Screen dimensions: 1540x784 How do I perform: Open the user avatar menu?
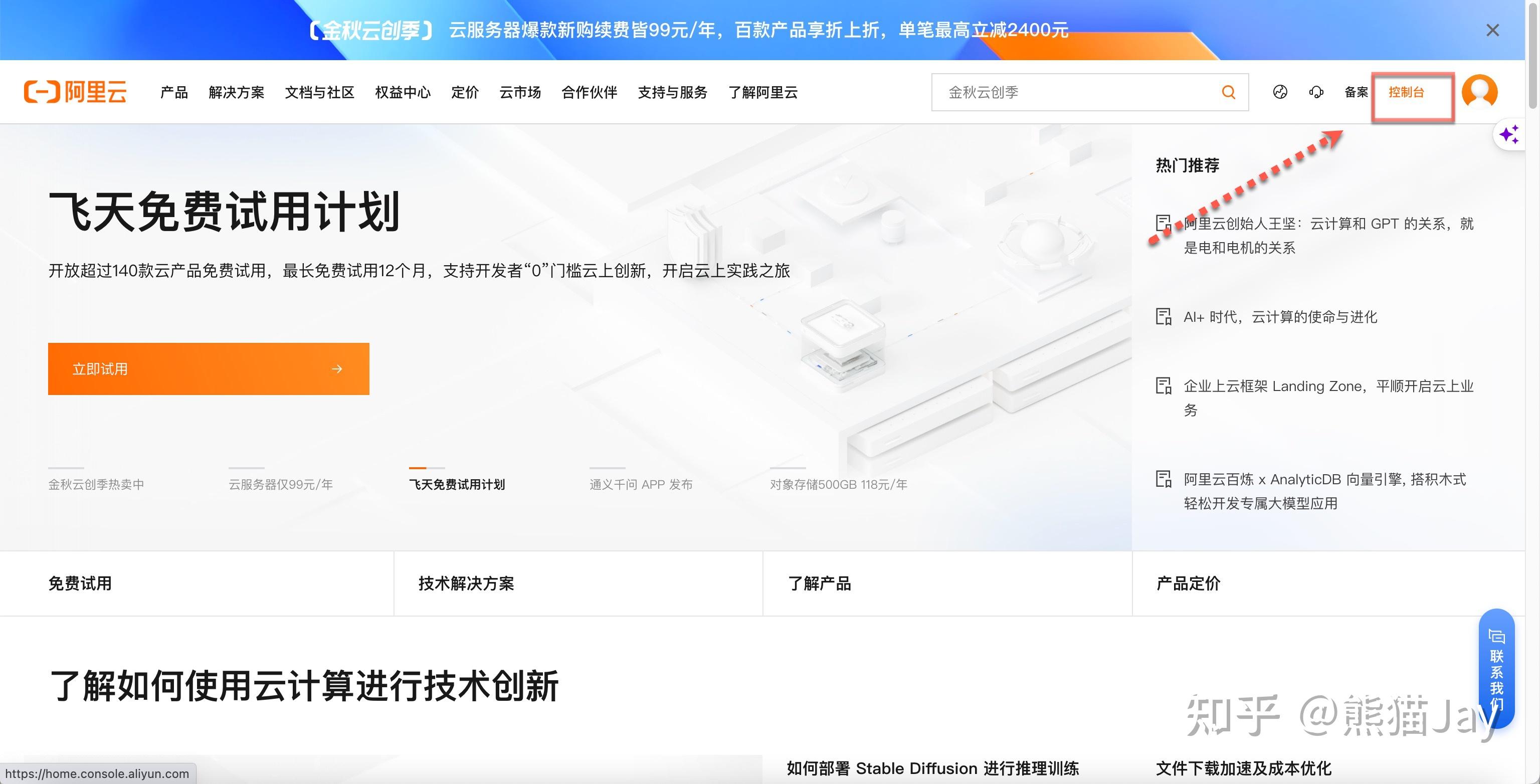click(1479, 92)
